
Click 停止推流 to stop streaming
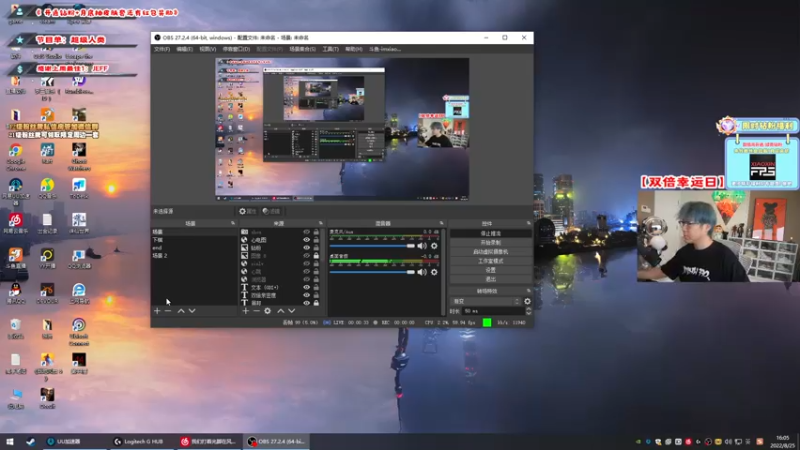[x=490, y=233]
